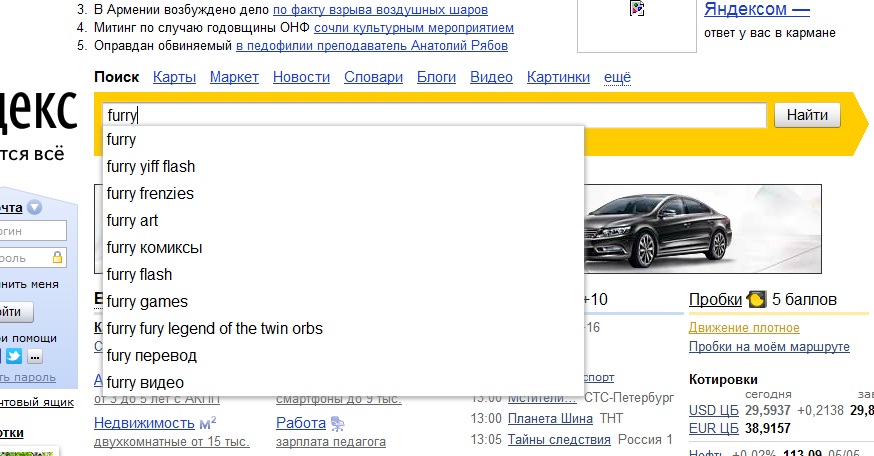Open the Почта dropdown arrow
Viewport: 874px width, 456px height.
point(35,207)
